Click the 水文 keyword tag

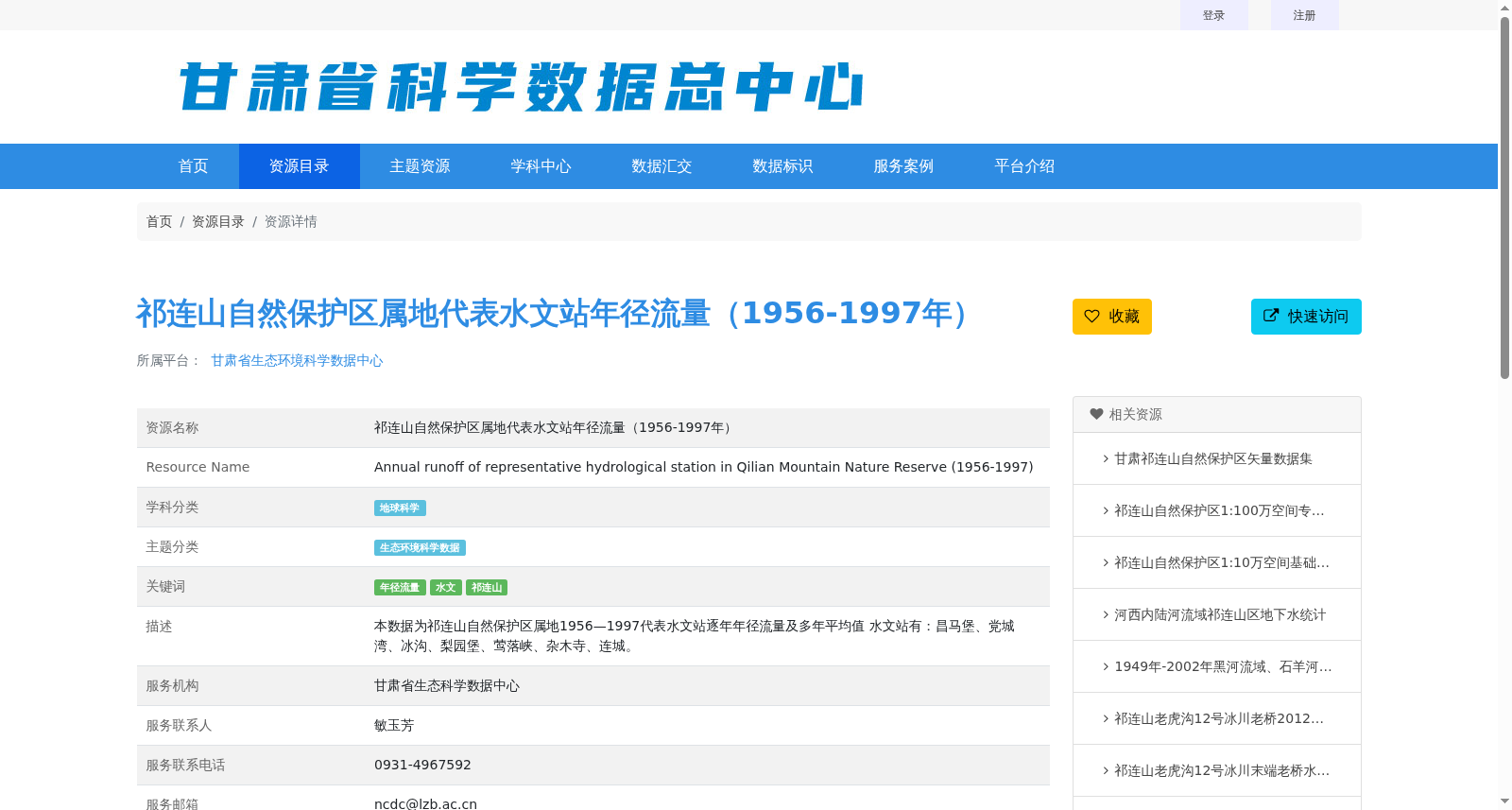[x=446, y=588]
